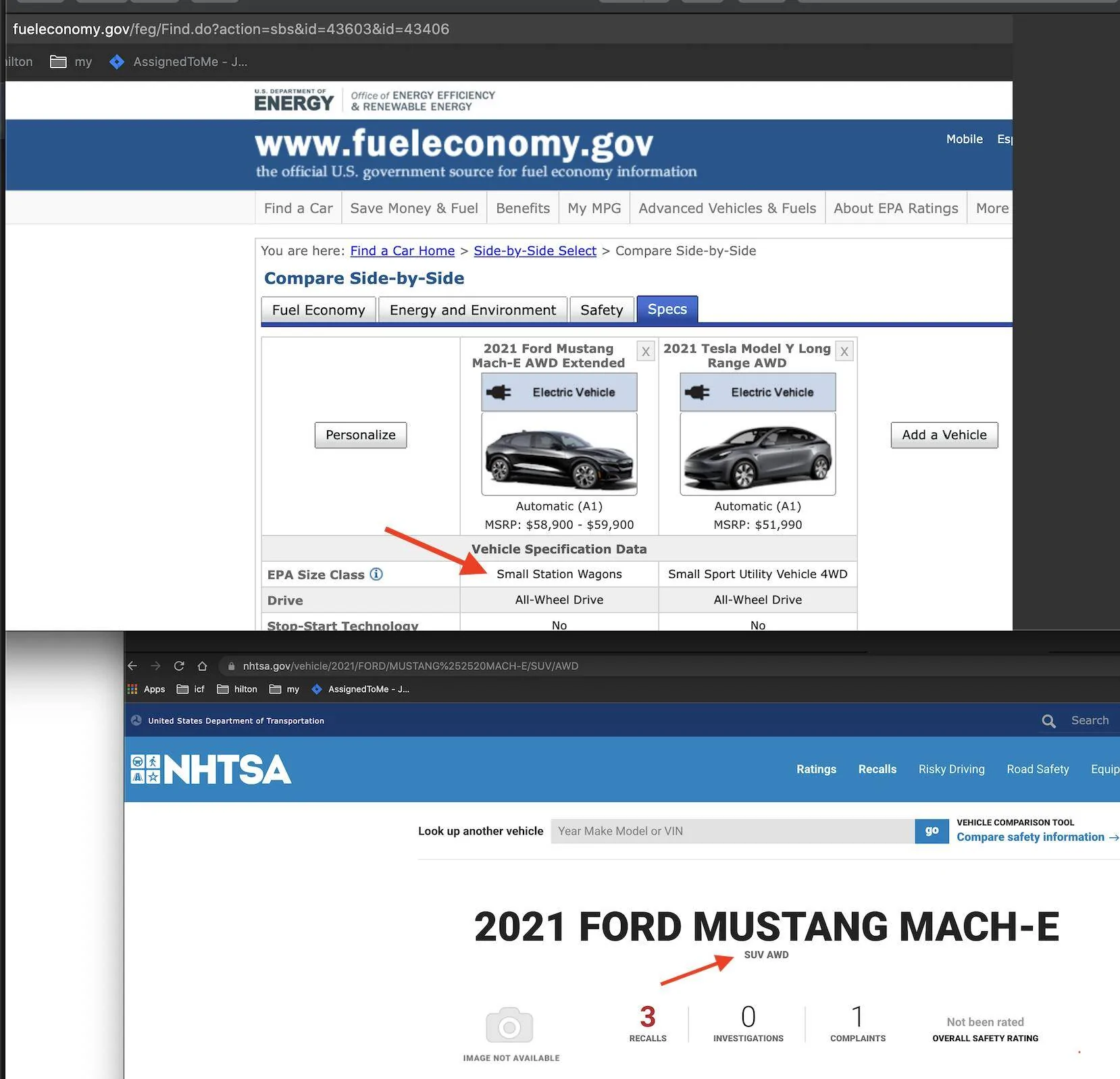Click the NHTSA logo
This screenshot has width=1120, height=1079.
tap(211, 769)
